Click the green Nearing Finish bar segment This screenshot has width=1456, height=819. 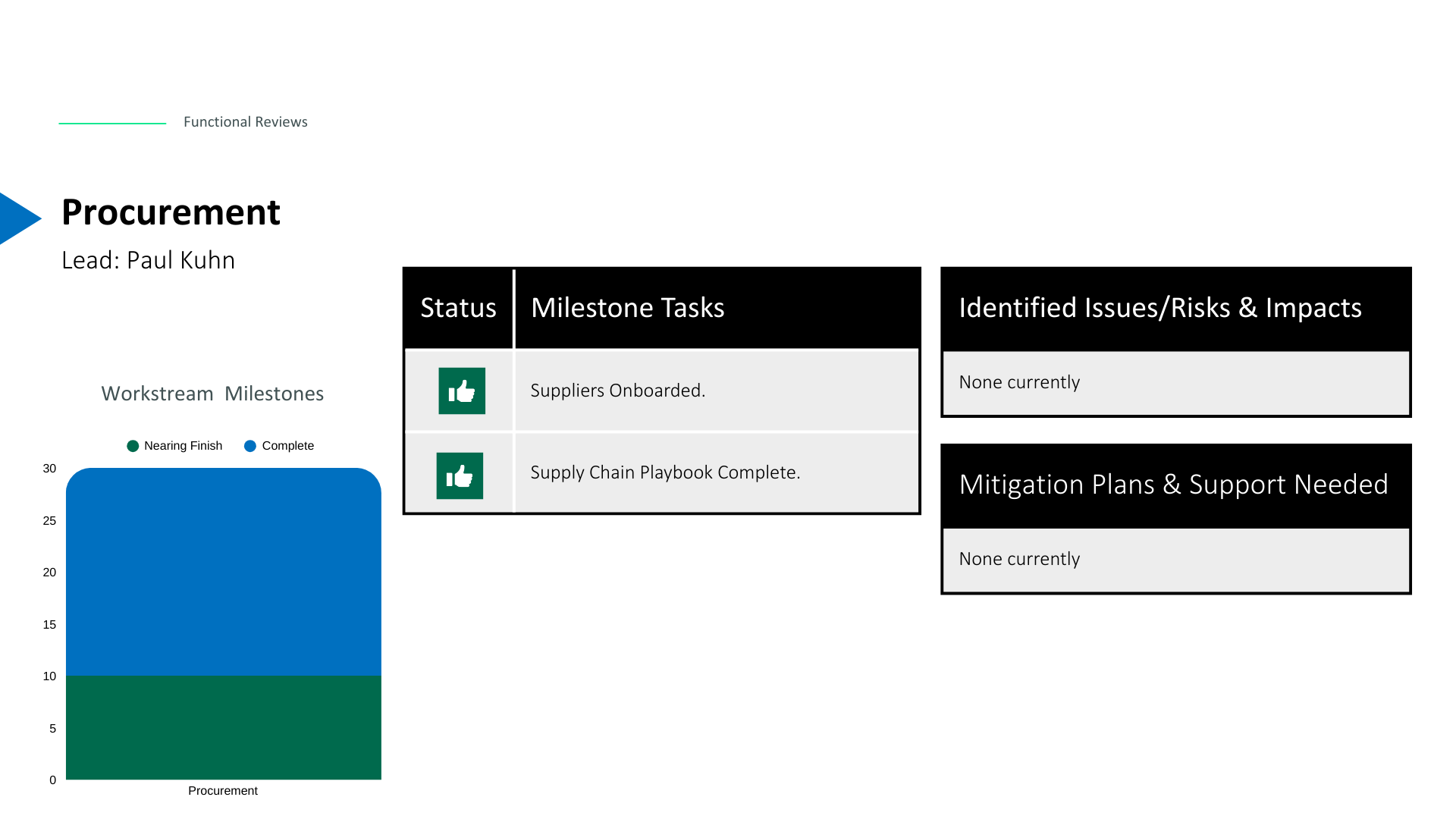(224, 728)
